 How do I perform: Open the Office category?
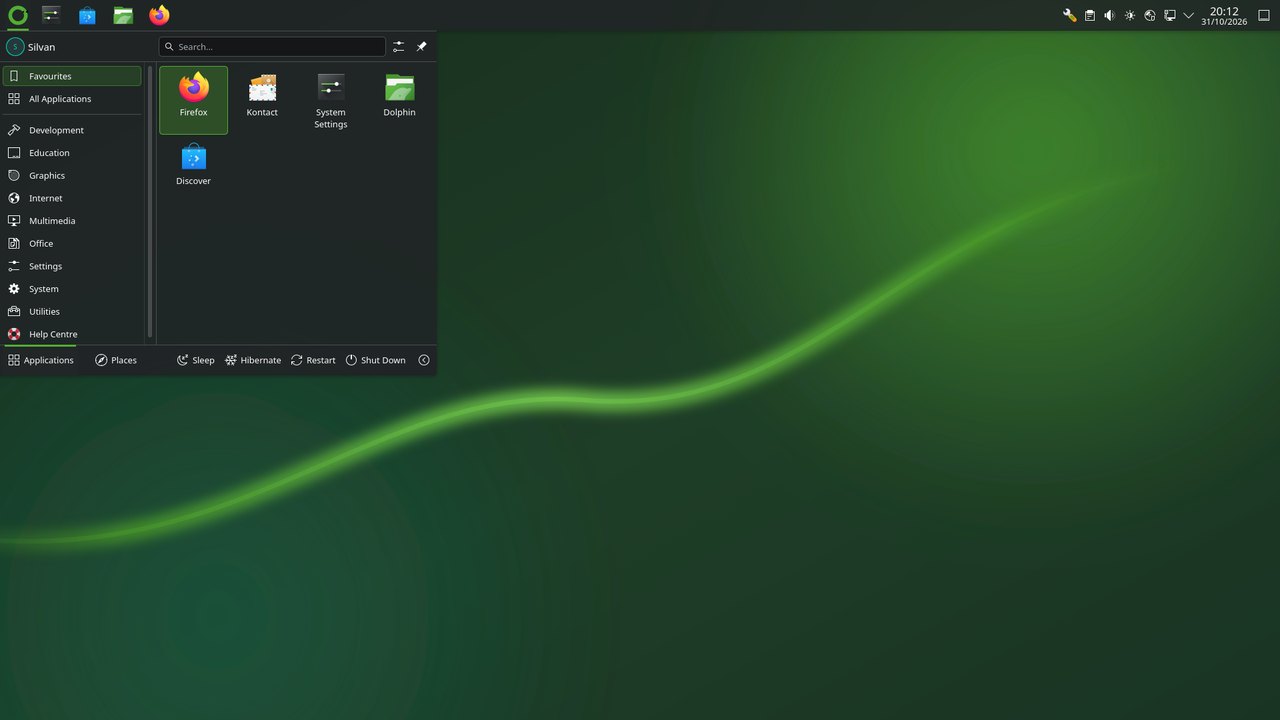pos(72,243)
